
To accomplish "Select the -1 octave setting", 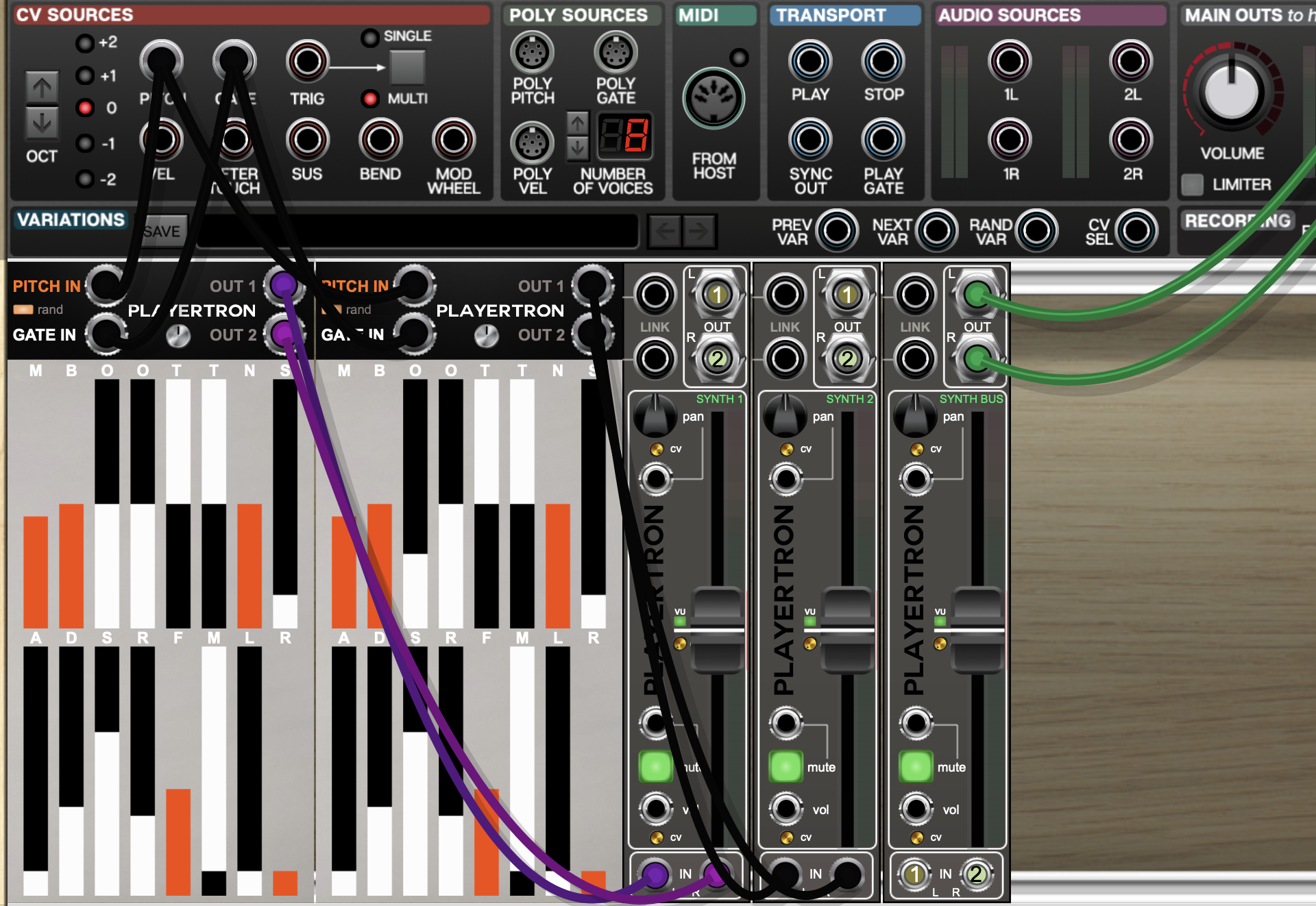I will click(85, 143).
